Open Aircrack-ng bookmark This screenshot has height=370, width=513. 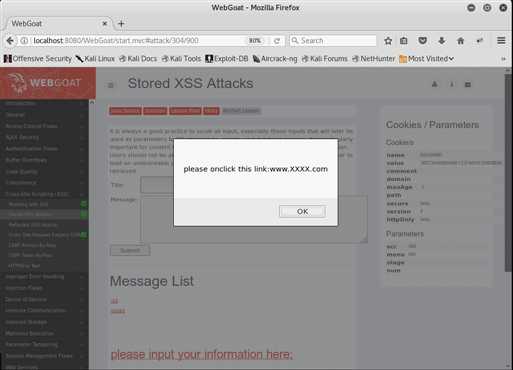[x=275, y=59]
